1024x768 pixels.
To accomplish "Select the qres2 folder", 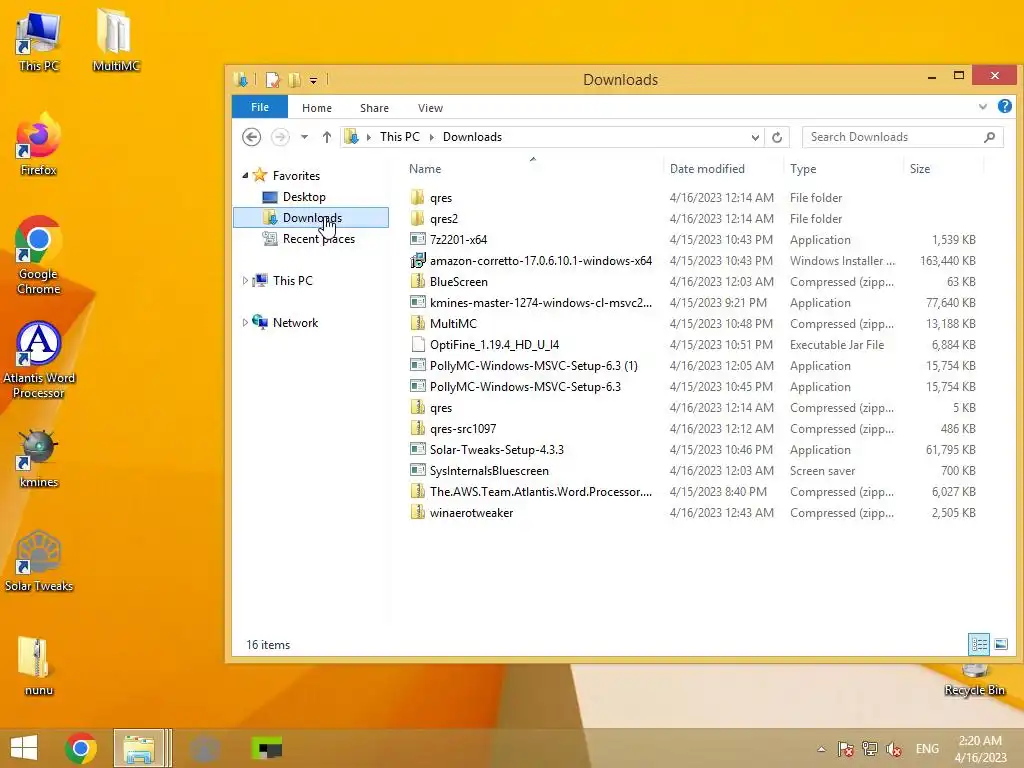I will 444,219.
